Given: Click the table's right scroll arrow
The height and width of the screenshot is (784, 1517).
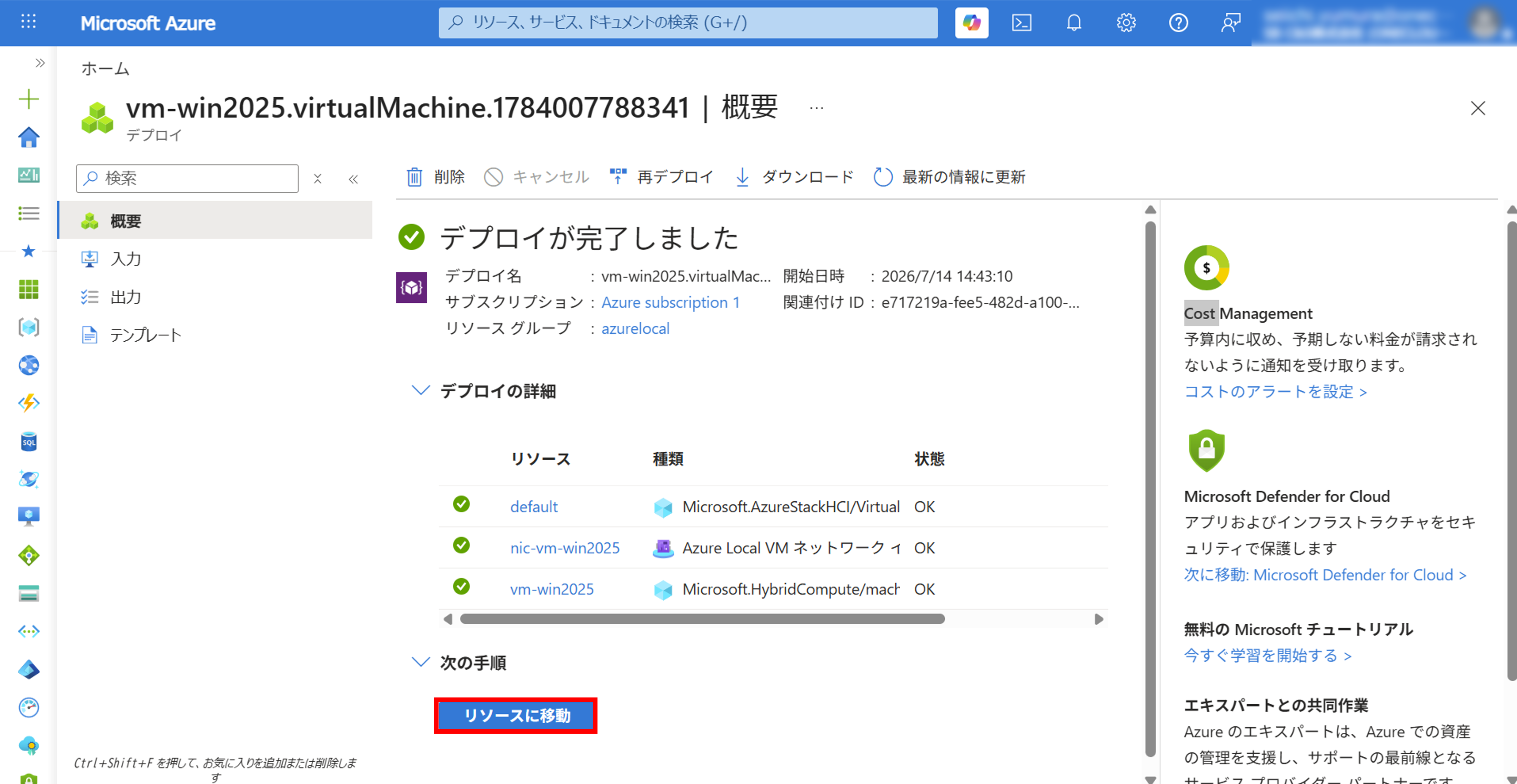Looking at the screenshot, I should click(1098, 619).
